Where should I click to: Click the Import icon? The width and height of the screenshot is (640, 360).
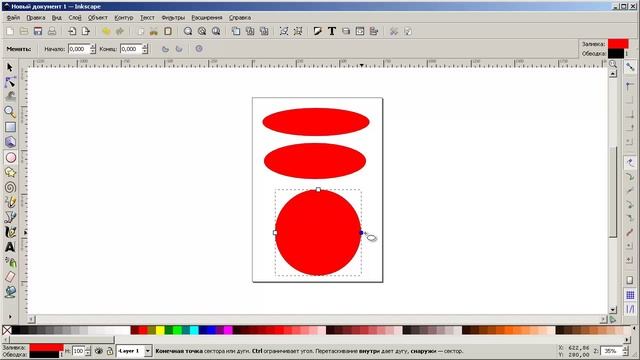pos(72,31)
